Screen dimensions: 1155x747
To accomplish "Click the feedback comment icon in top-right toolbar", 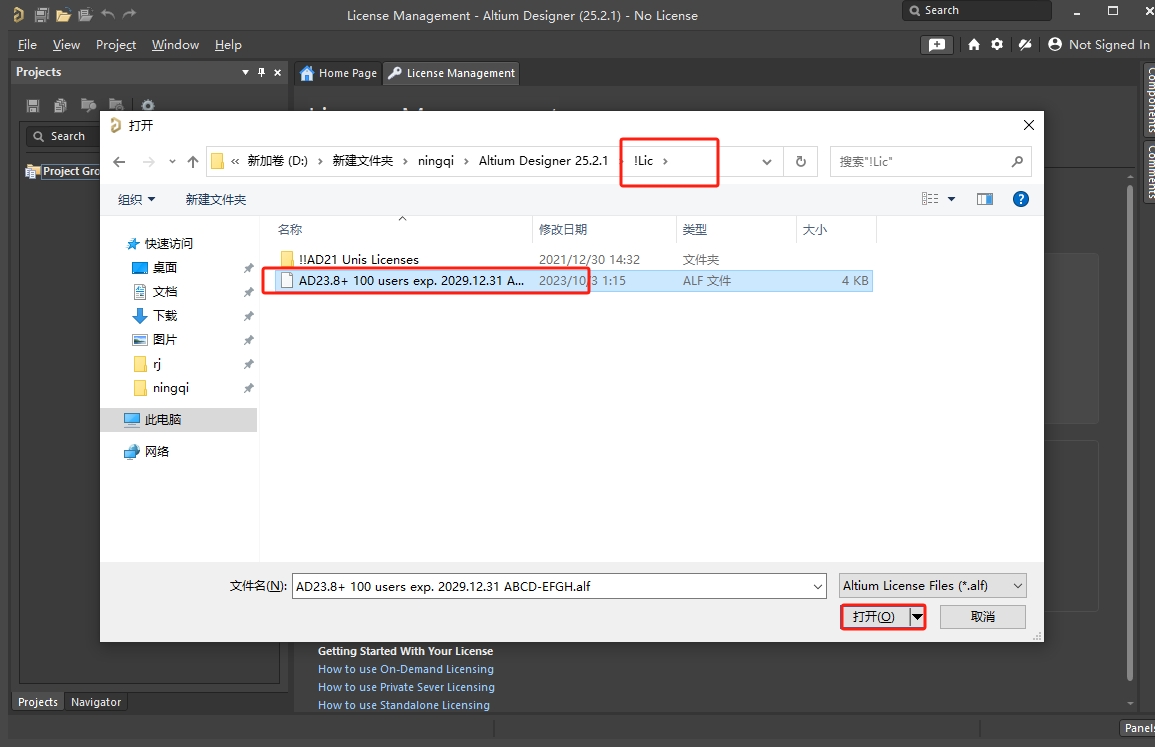I will [x=936, y=45].
